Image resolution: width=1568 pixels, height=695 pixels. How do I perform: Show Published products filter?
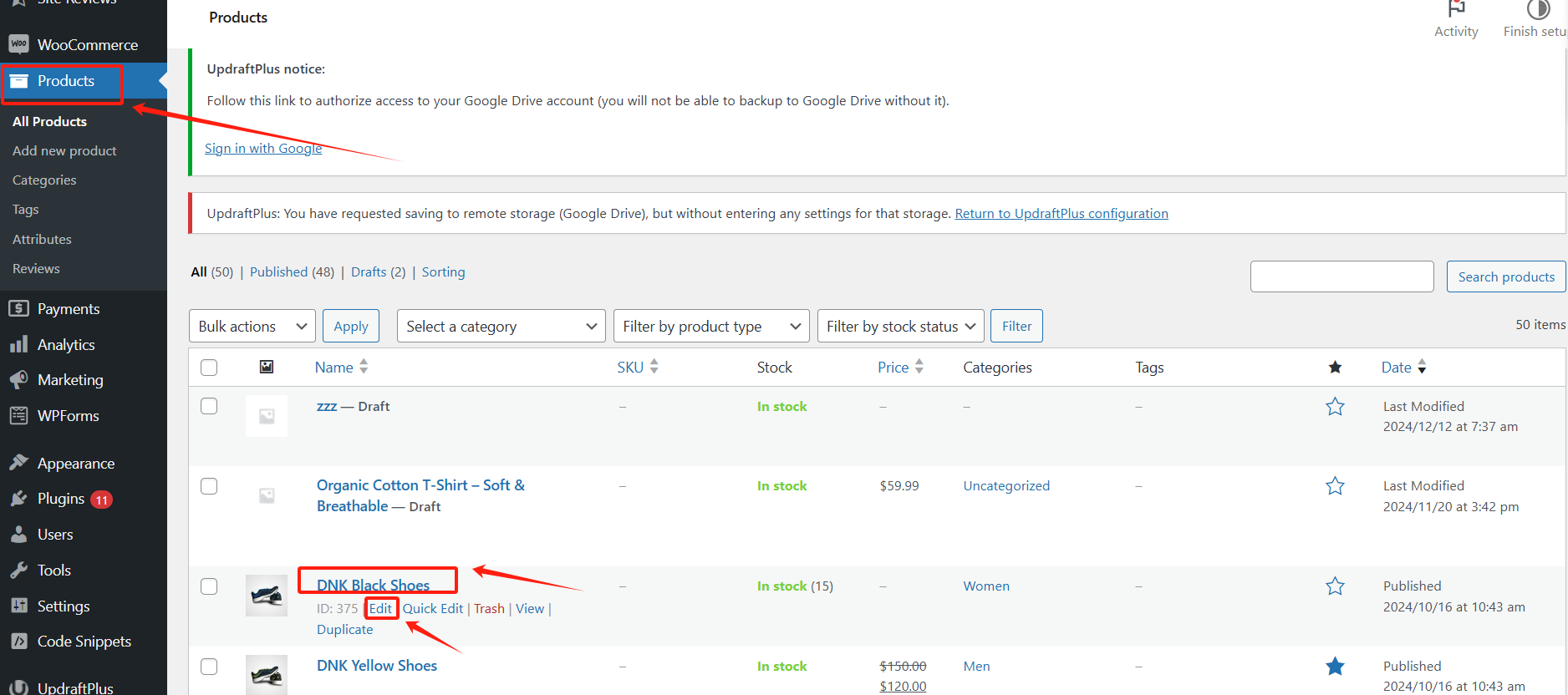(x=278, y=272)
